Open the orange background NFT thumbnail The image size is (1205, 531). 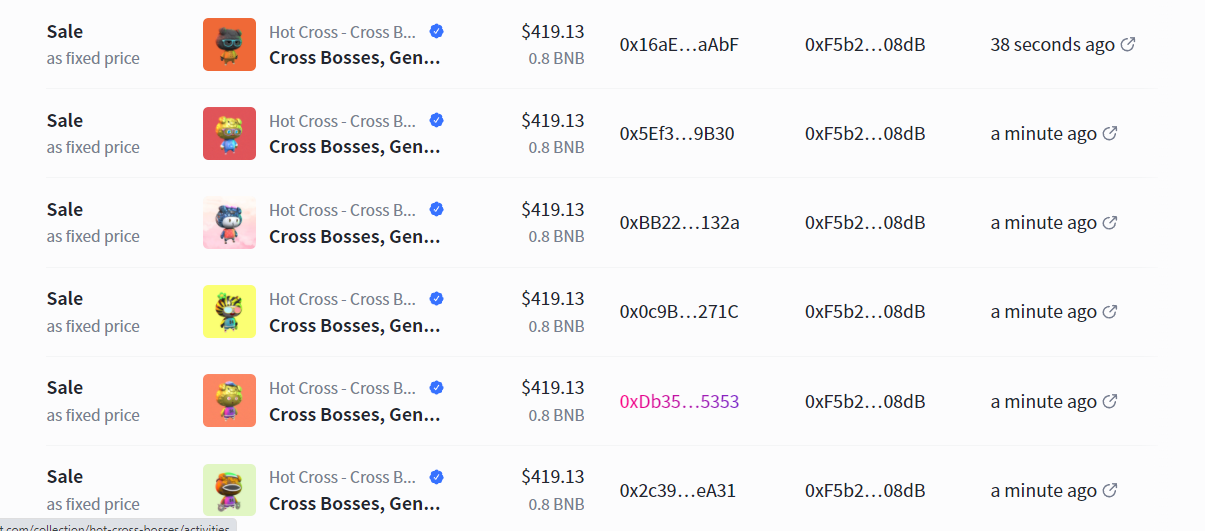coord(229,45)
